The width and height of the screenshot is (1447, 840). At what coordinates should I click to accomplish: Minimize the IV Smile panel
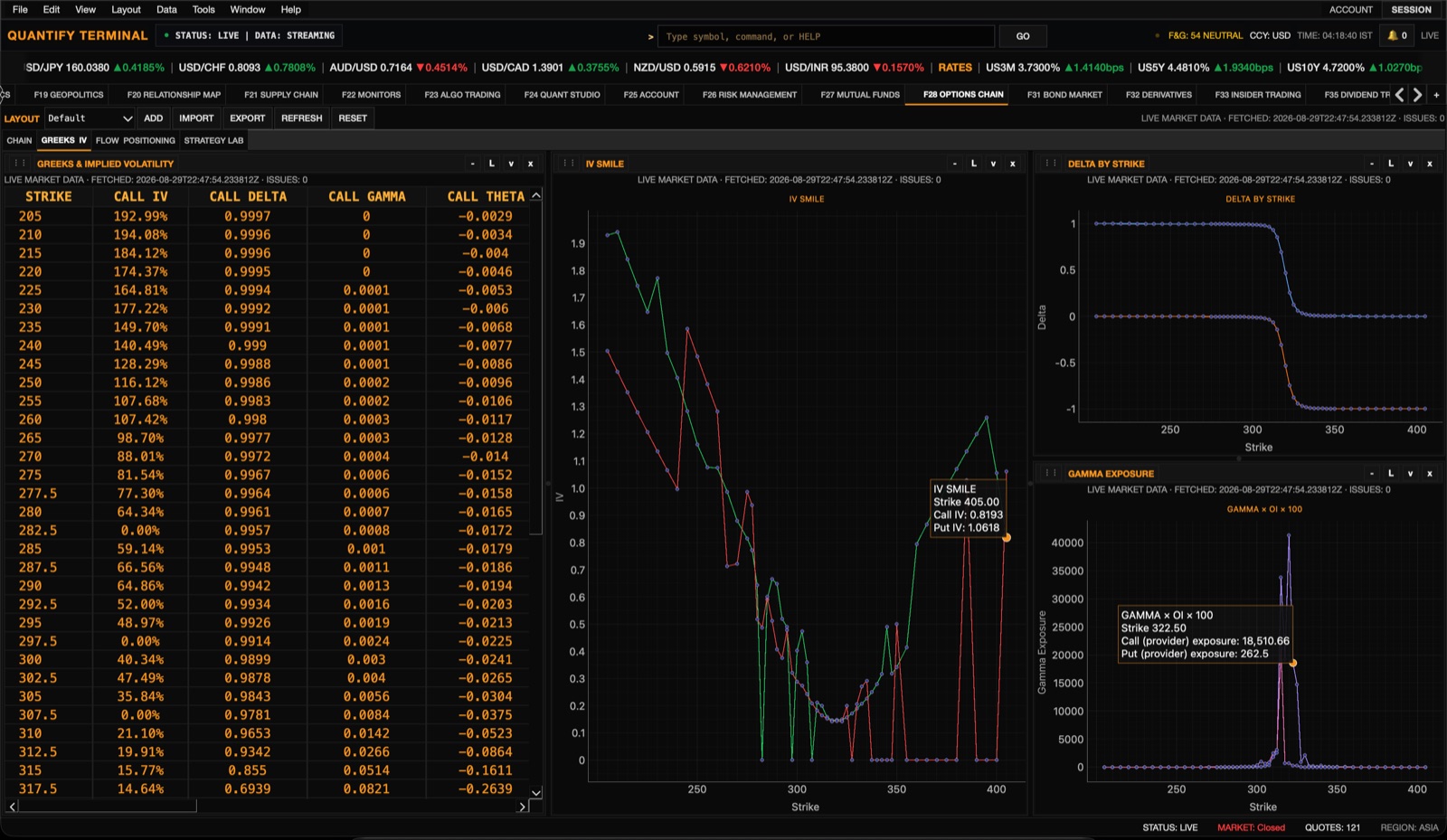pyautogui.click(x=954, y=164)
